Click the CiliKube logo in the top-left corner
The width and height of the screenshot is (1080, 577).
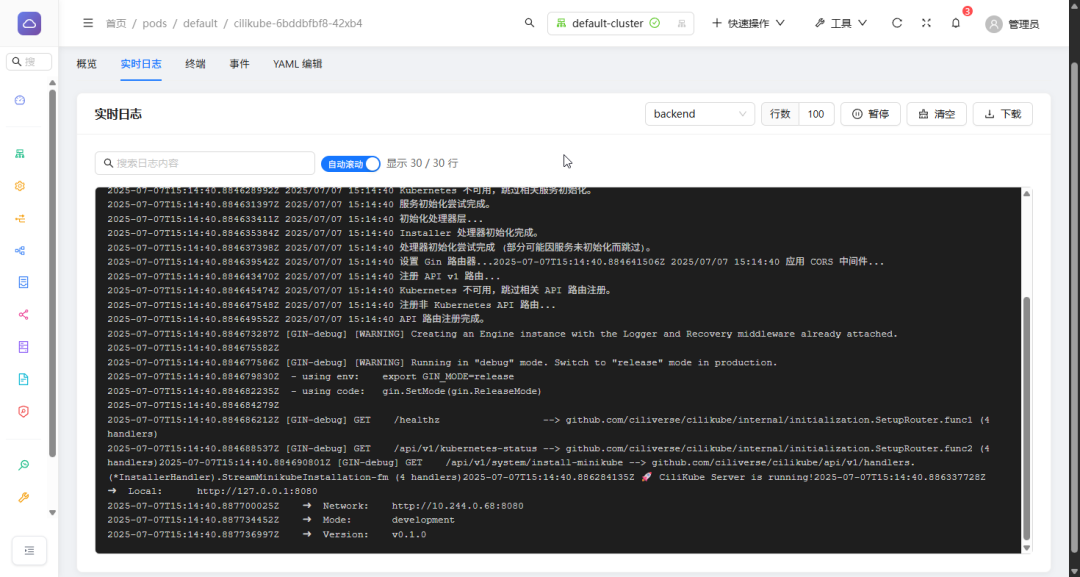28,22
